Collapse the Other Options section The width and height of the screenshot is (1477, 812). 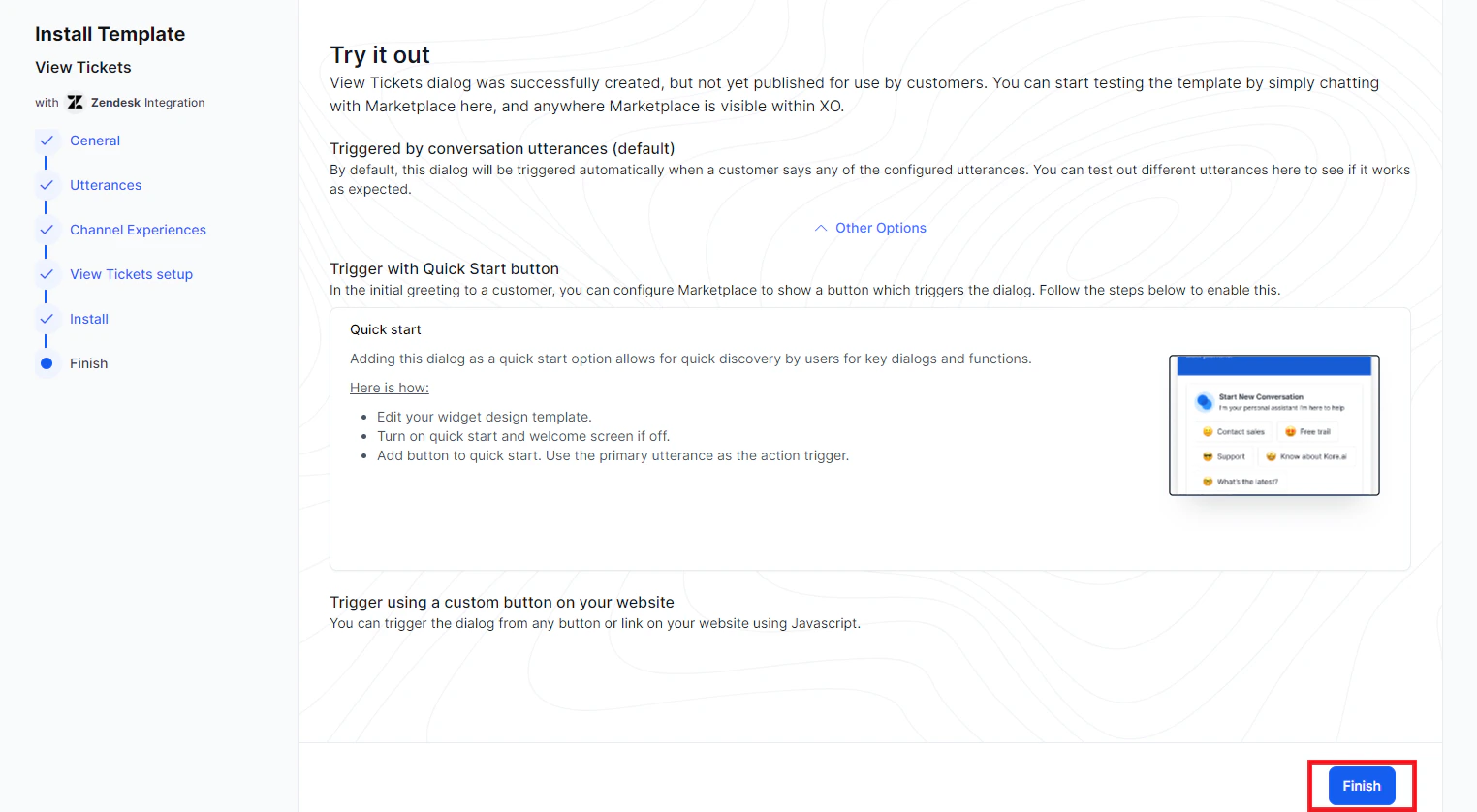(x=869, y=228)
